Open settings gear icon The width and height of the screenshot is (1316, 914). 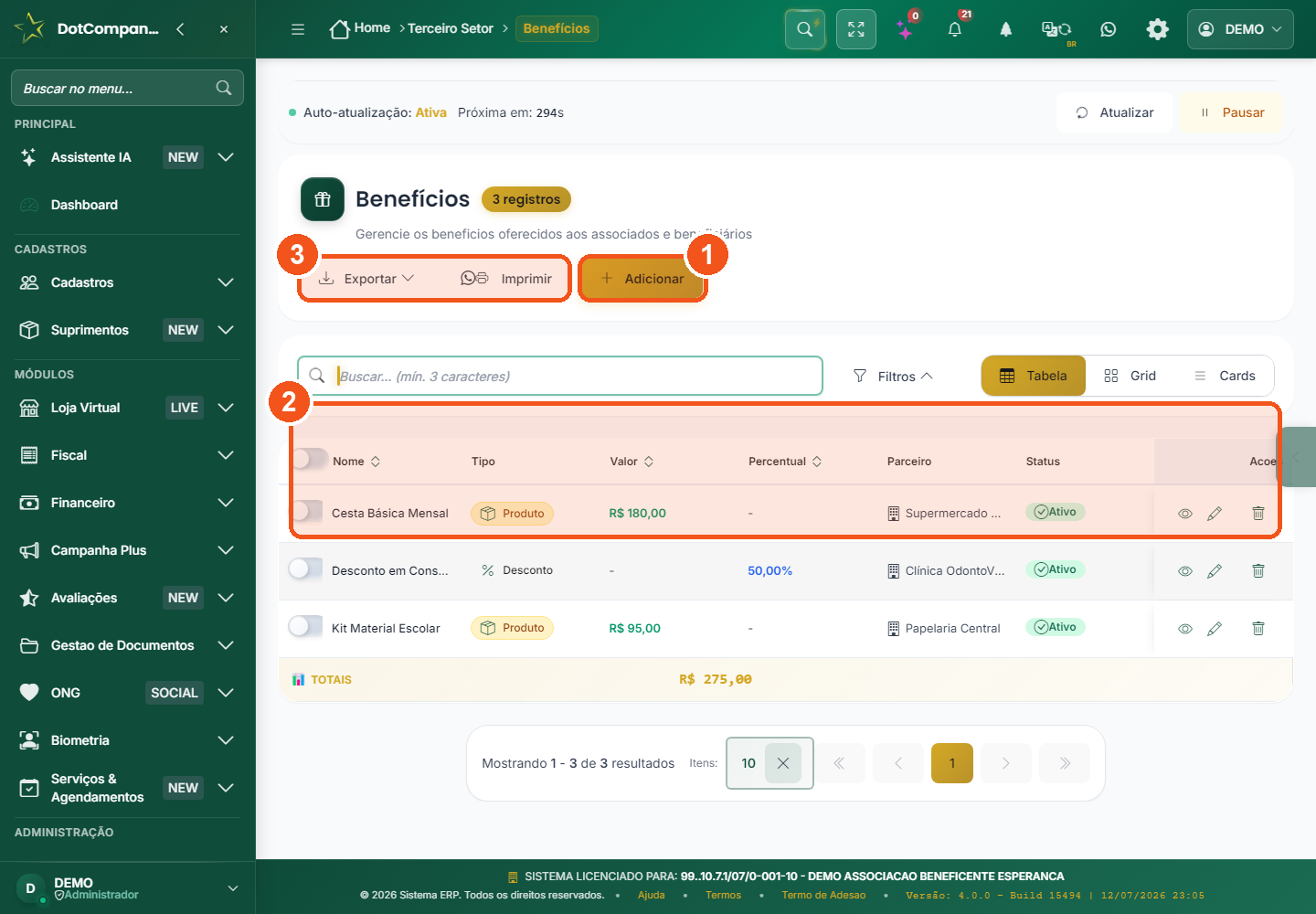[1158, 29]
